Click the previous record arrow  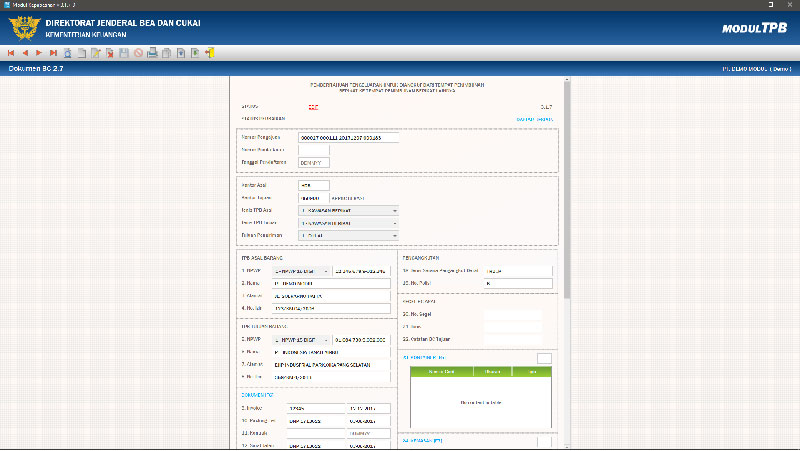click(x=25, y=53)
